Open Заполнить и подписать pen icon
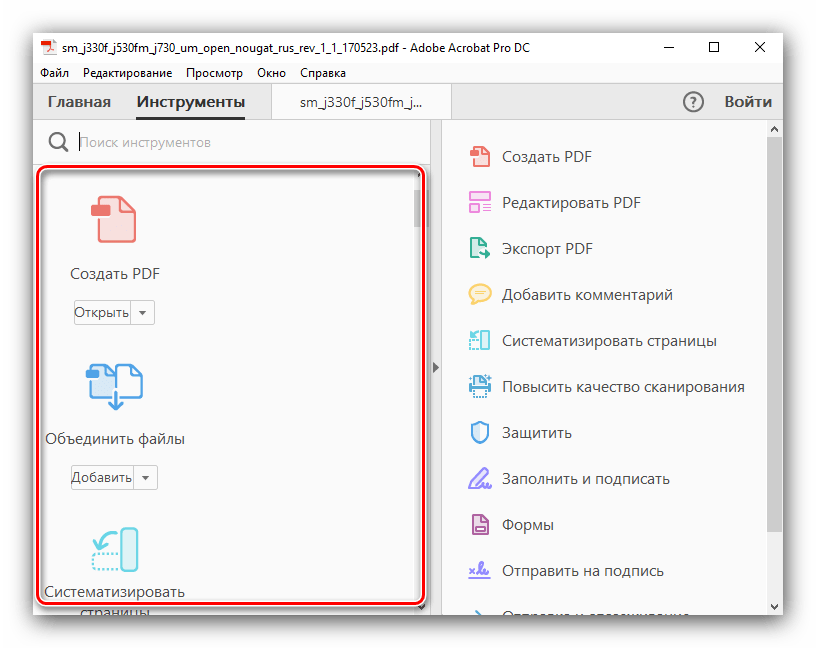Screen dimensions: 816x648 click(x=480, y=479)
